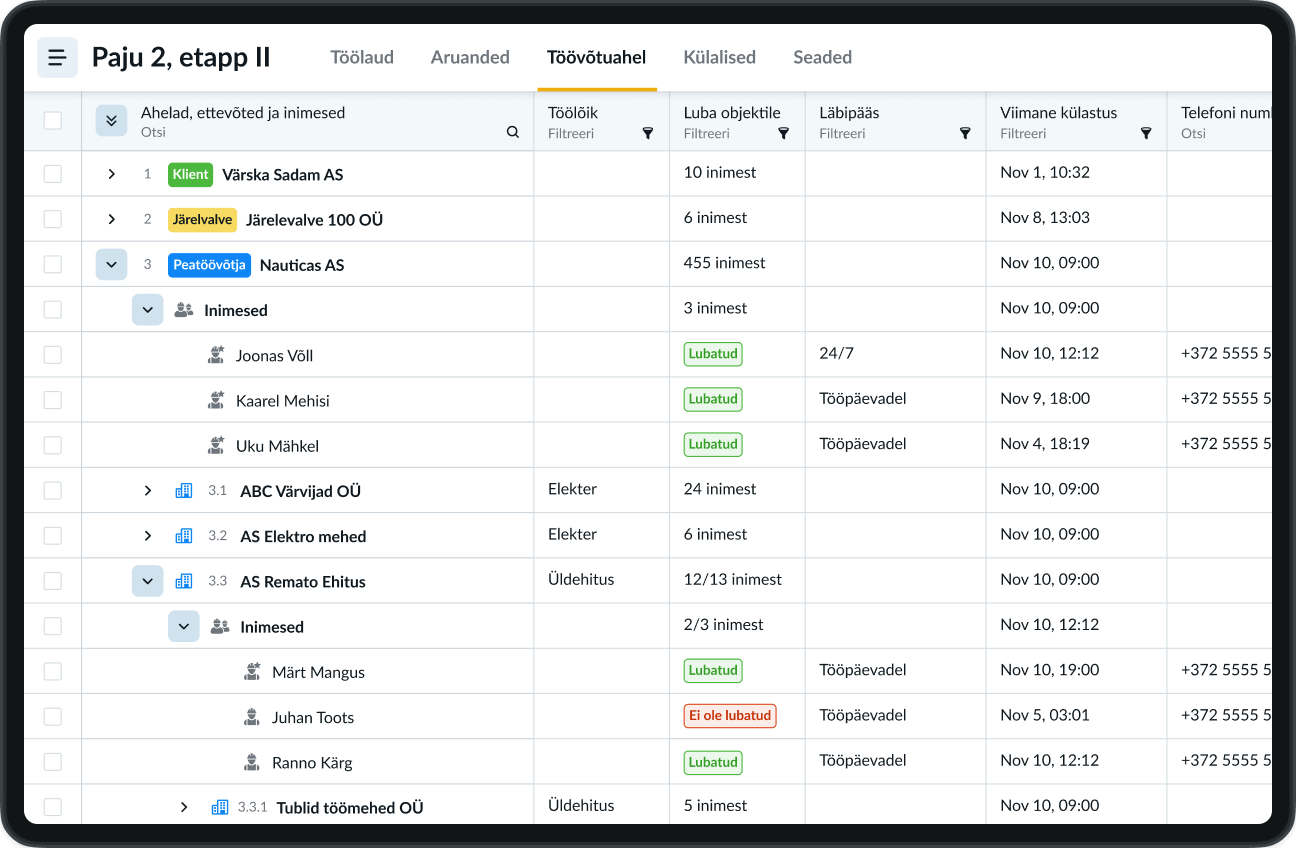Select the checkbox for Juhan Toots row
This screenshot has width=1296, height=848.
53,717
